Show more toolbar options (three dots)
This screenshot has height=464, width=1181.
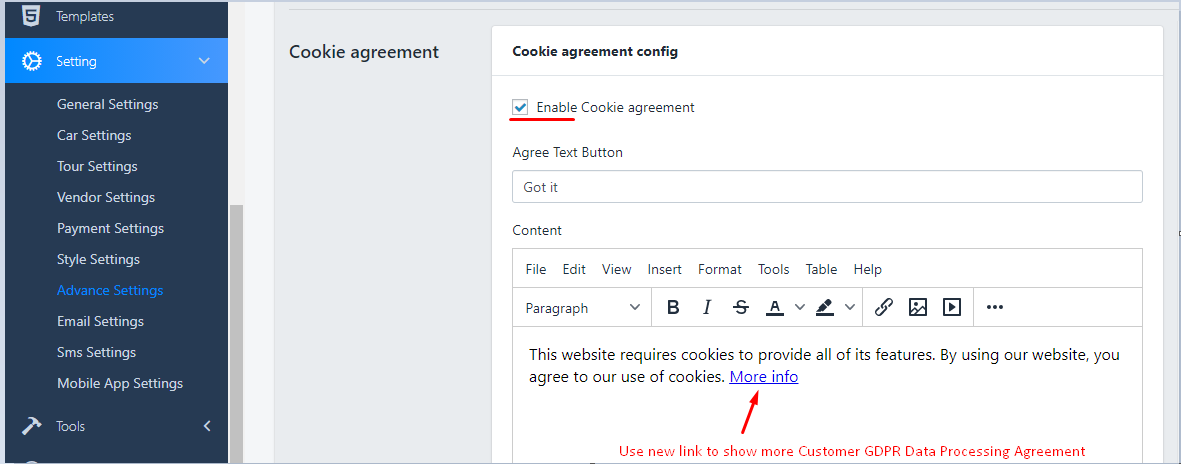(995, 308)
